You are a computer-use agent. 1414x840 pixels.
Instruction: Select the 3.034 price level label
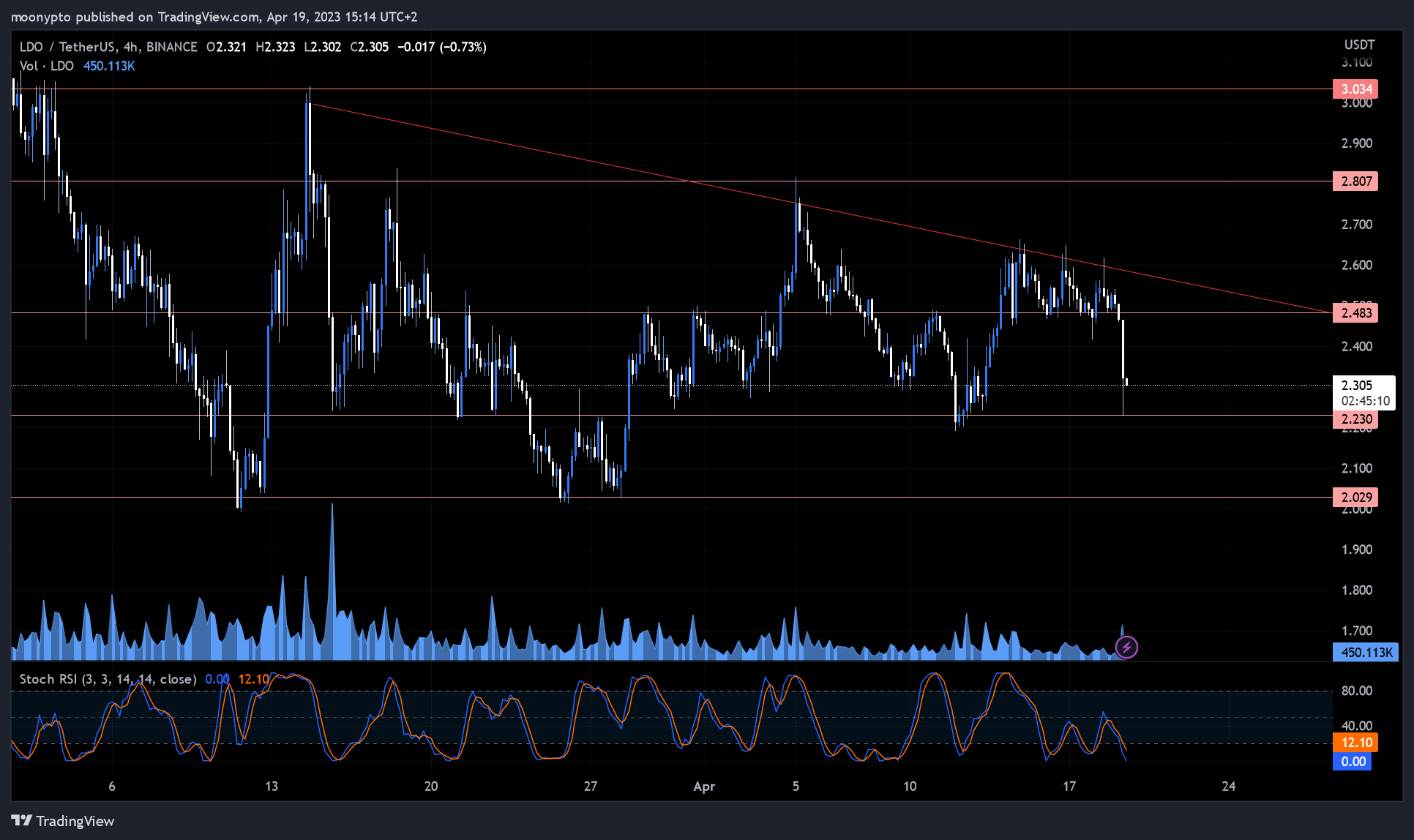[x=1355, y=89]
